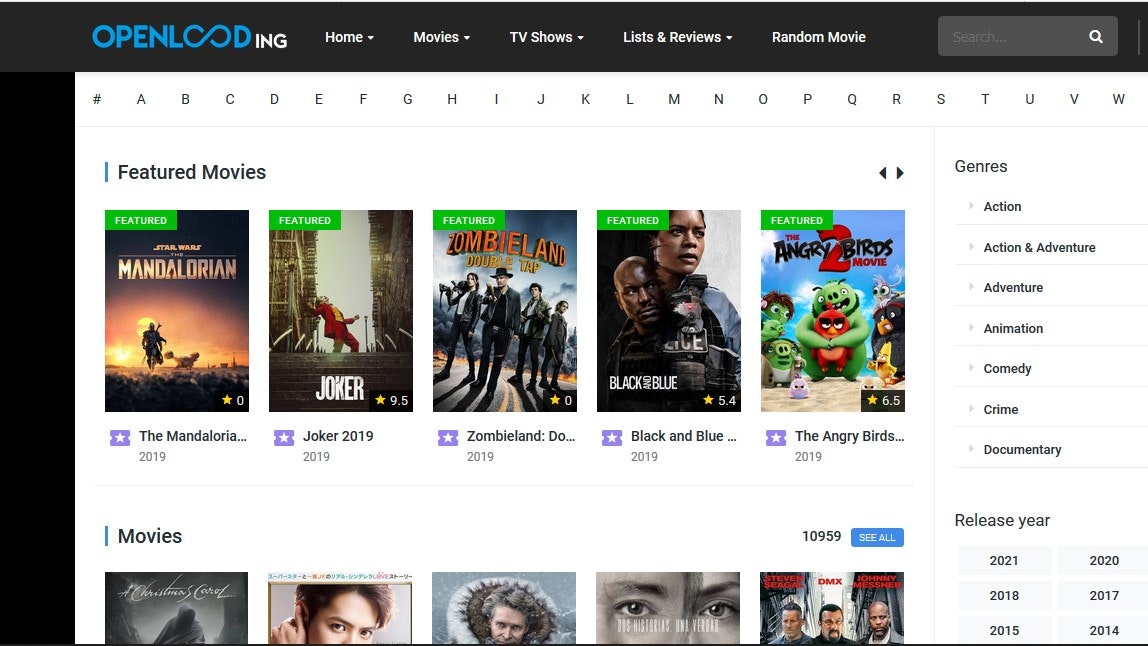Filter movies starting with letter H
This screenshot has width=1148, height=646.
[452, 99]
